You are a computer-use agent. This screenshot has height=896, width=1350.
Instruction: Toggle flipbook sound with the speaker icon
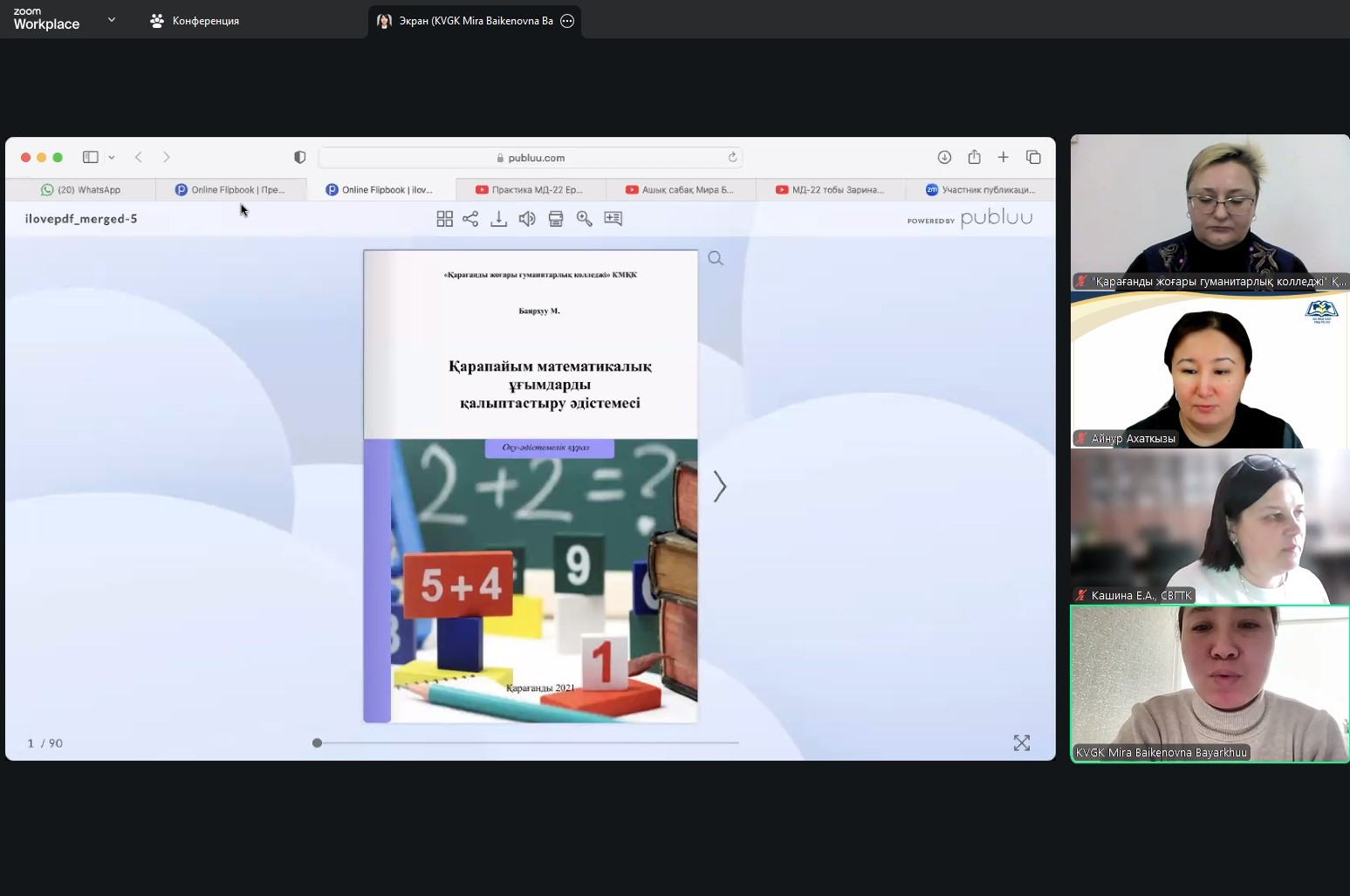(x=527, y=219)
